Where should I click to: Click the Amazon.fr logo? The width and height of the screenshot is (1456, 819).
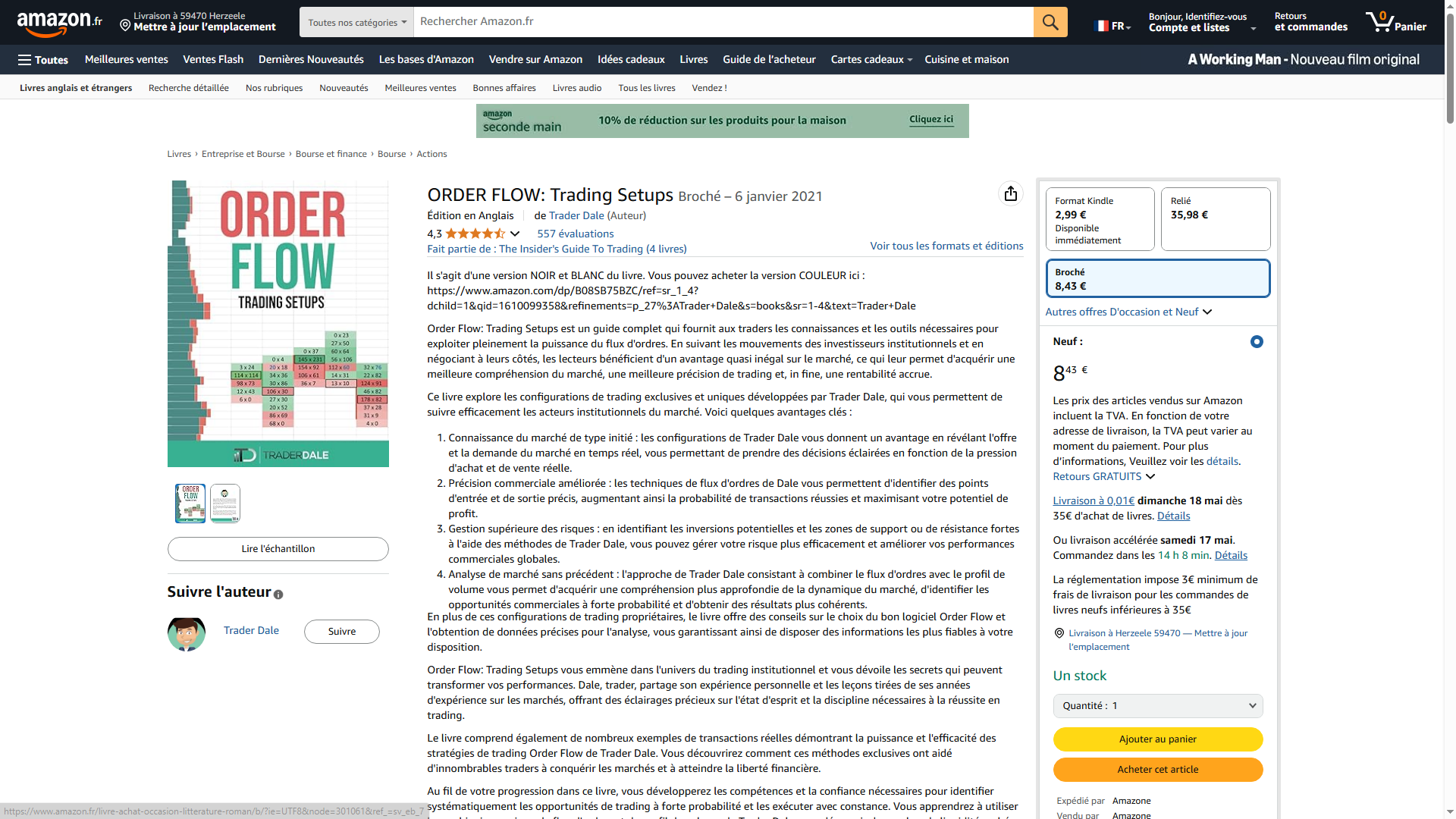tap(59, 23)
